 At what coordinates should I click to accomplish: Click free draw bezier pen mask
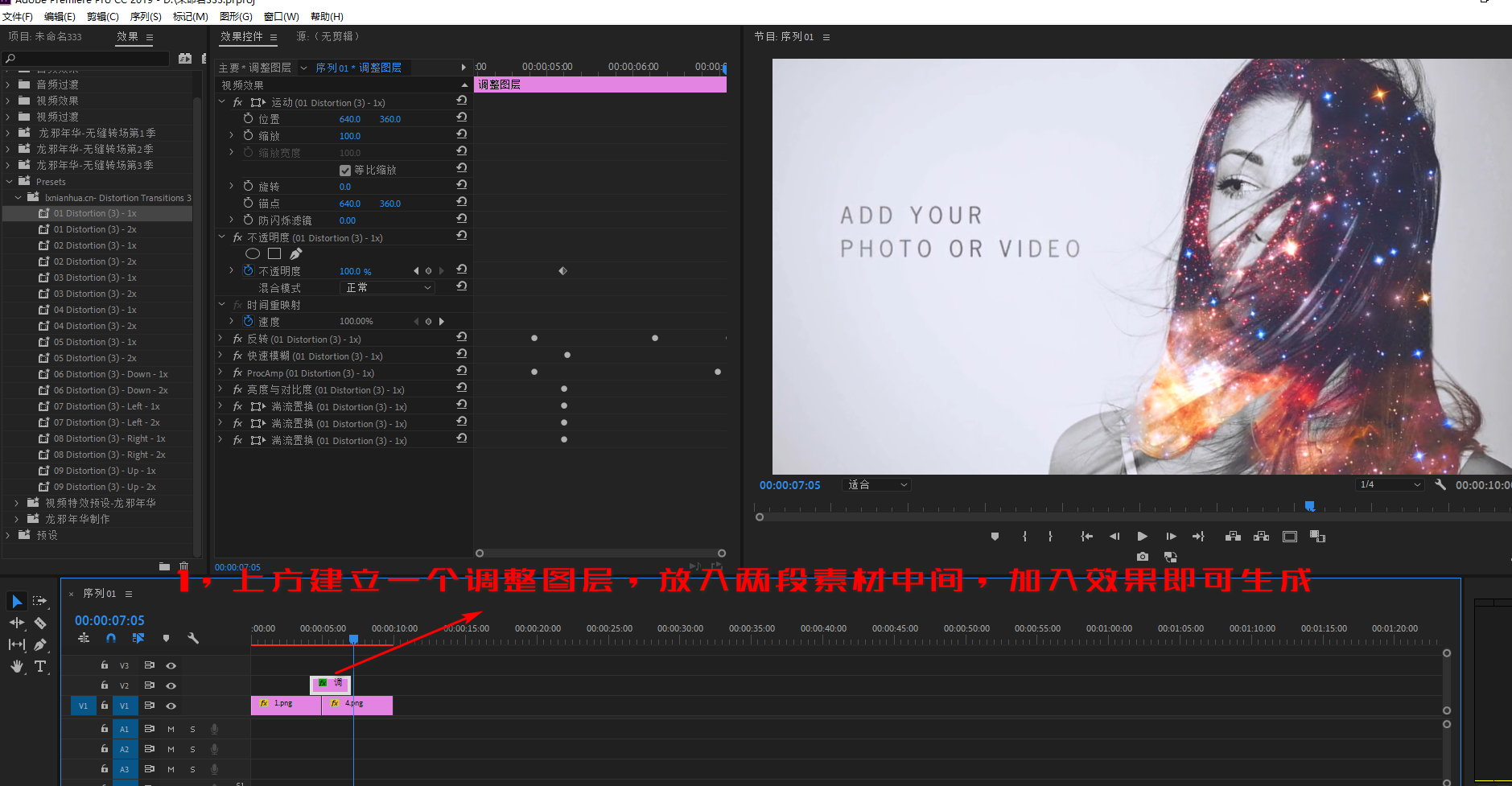coord(296,253)
